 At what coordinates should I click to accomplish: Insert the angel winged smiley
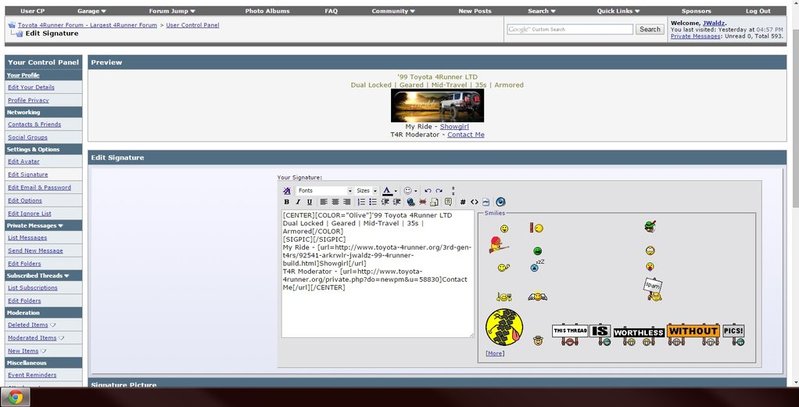[x=537, y=296]
